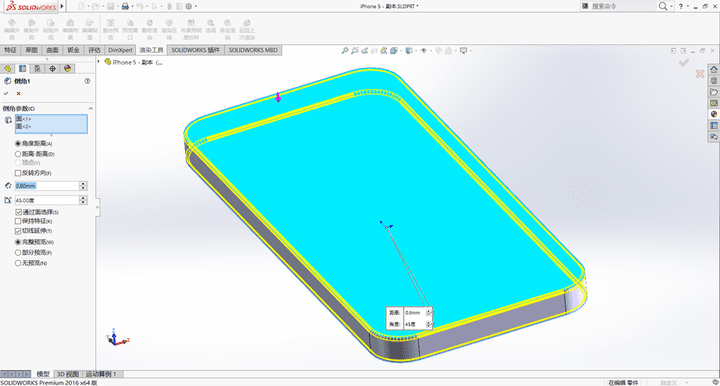Click the Options gear icon
The height and width of the screenshot is (386, 720).
188,6
